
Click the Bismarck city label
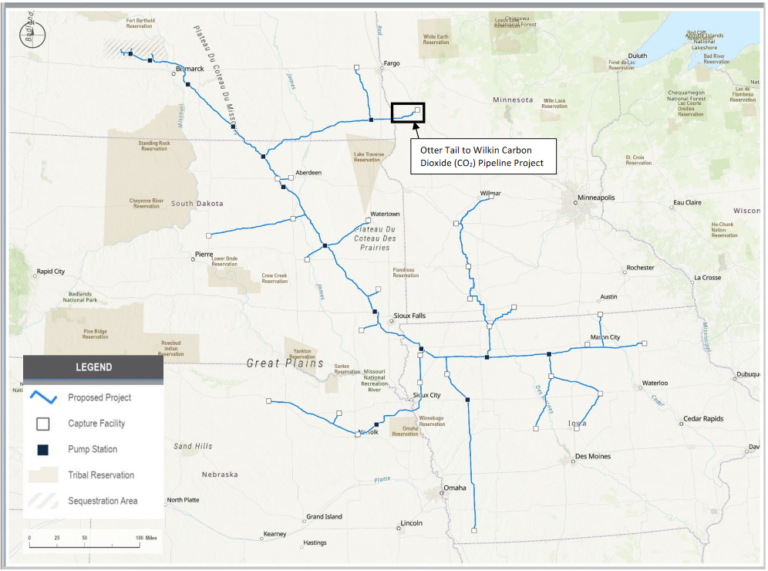click(189, 68)
